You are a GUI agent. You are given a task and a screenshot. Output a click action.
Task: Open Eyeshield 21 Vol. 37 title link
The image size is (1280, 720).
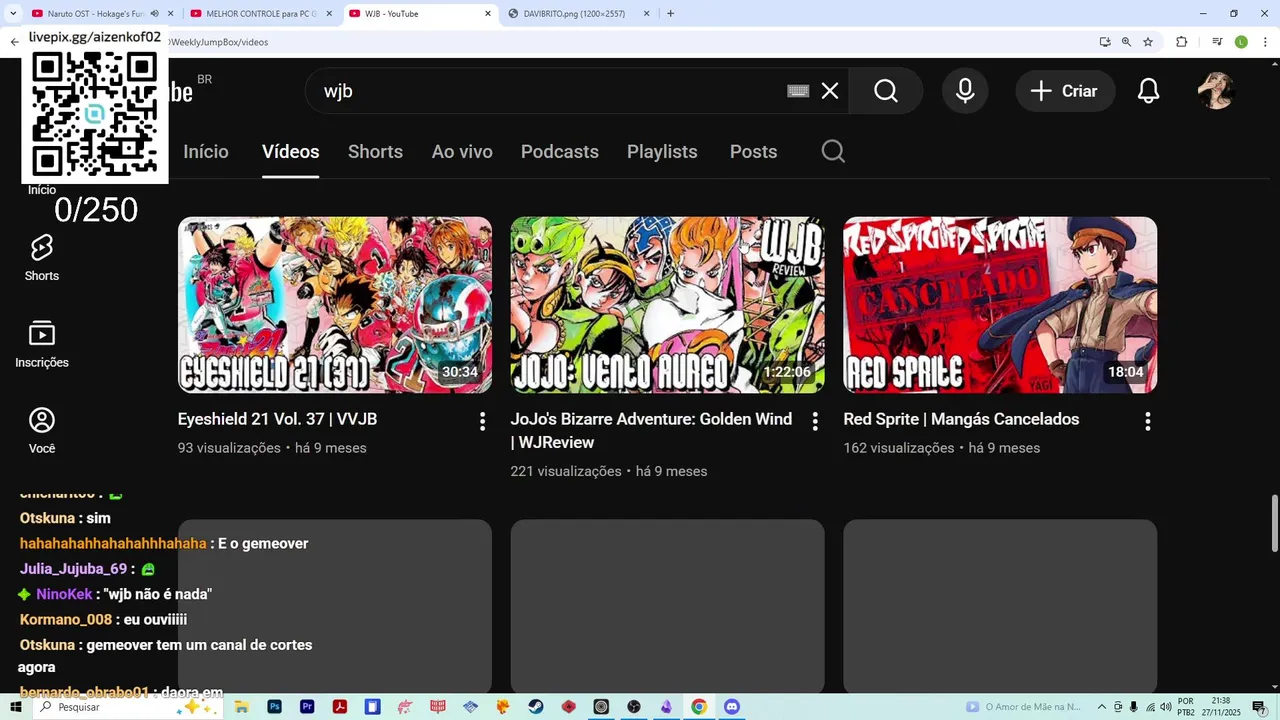point(277,419)
